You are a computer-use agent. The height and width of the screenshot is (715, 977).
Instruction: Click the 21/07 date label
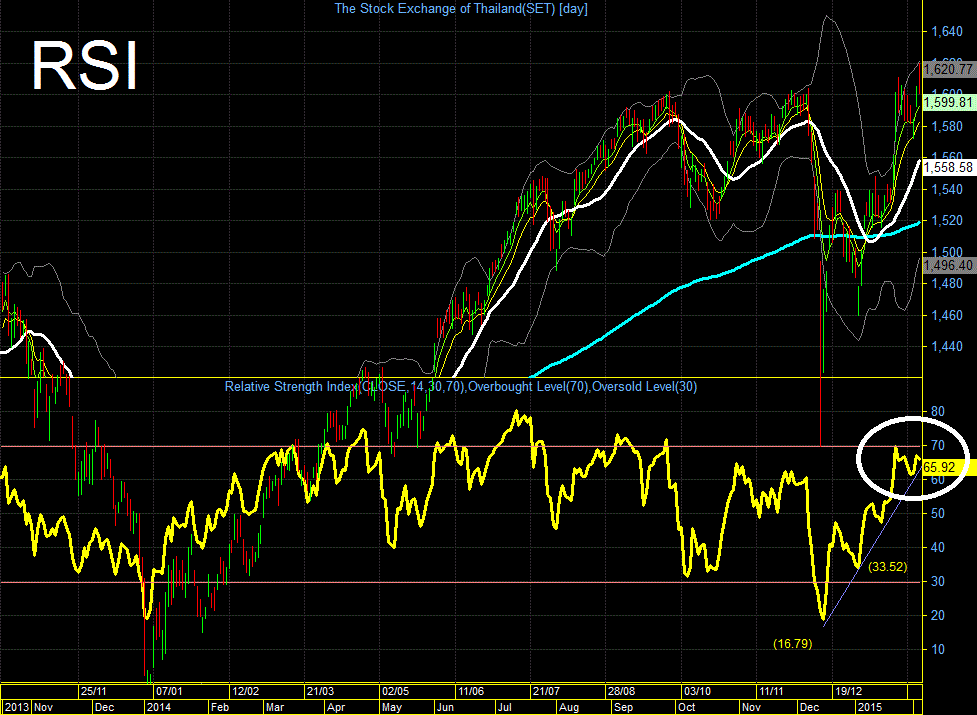[x=546, y=691]
